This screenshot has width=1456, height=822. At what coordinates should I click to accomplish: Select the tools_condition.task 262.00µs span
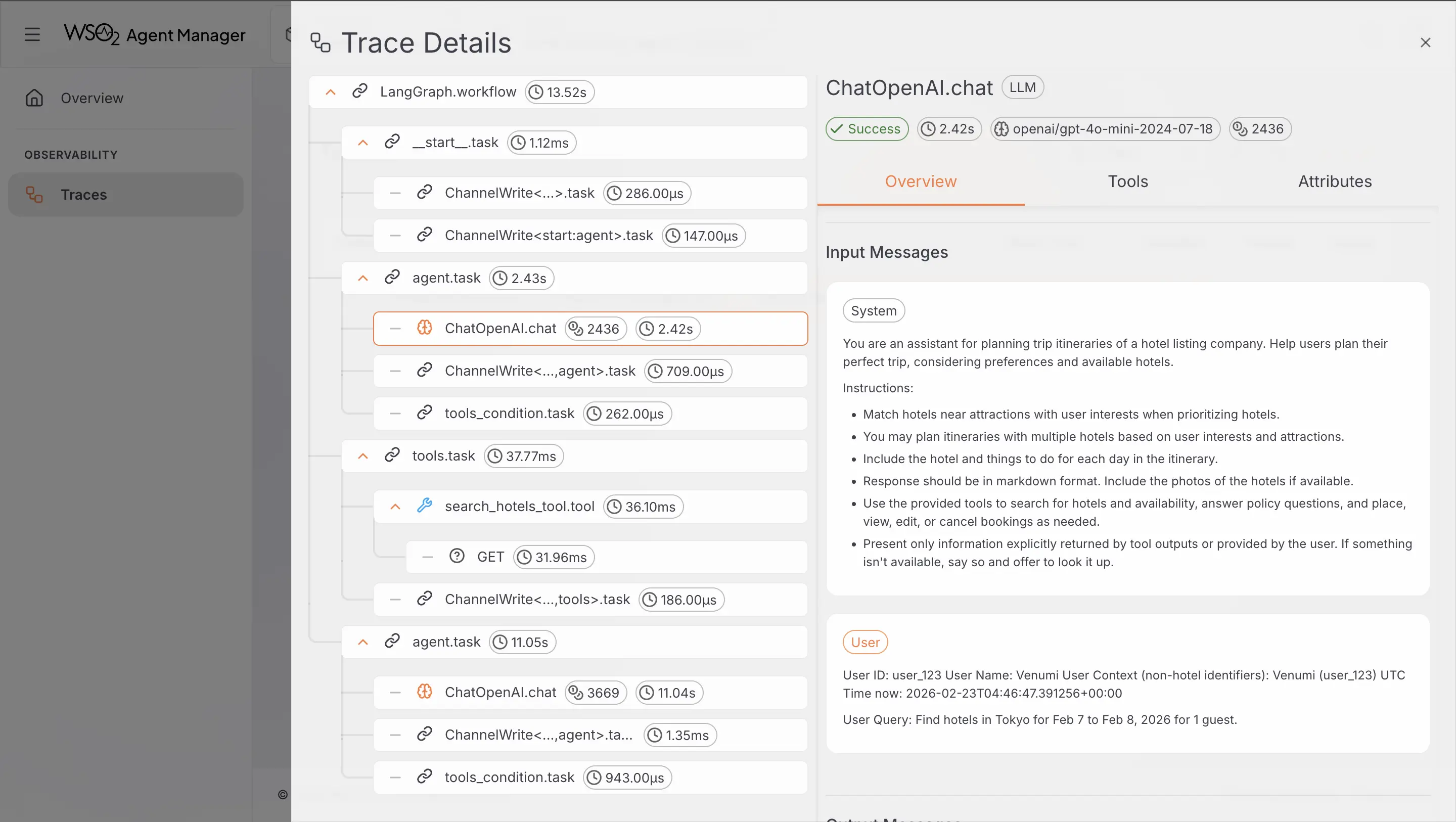pos(509,413)
